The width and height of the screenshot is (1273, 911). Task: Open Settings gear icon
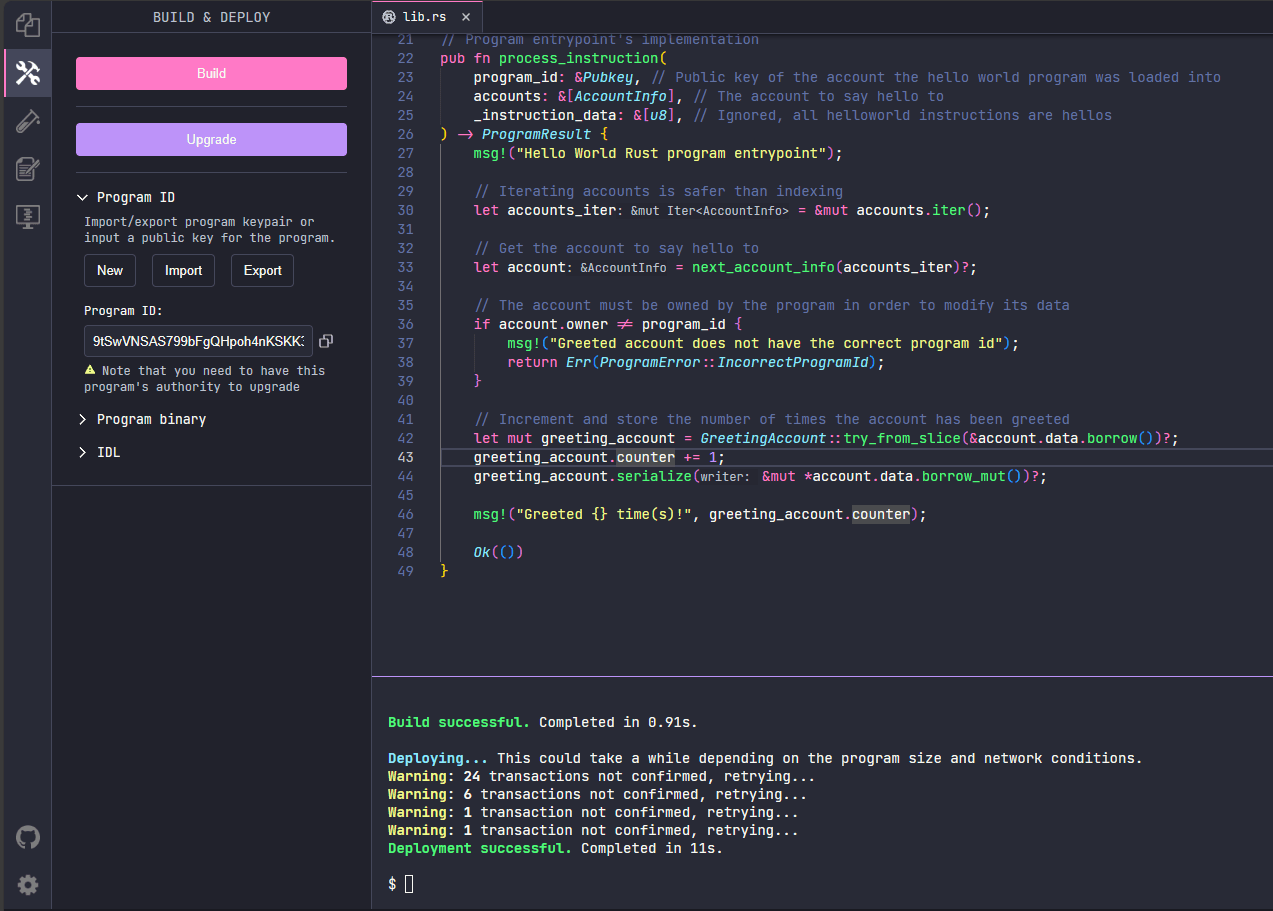(x=27, y=885)
